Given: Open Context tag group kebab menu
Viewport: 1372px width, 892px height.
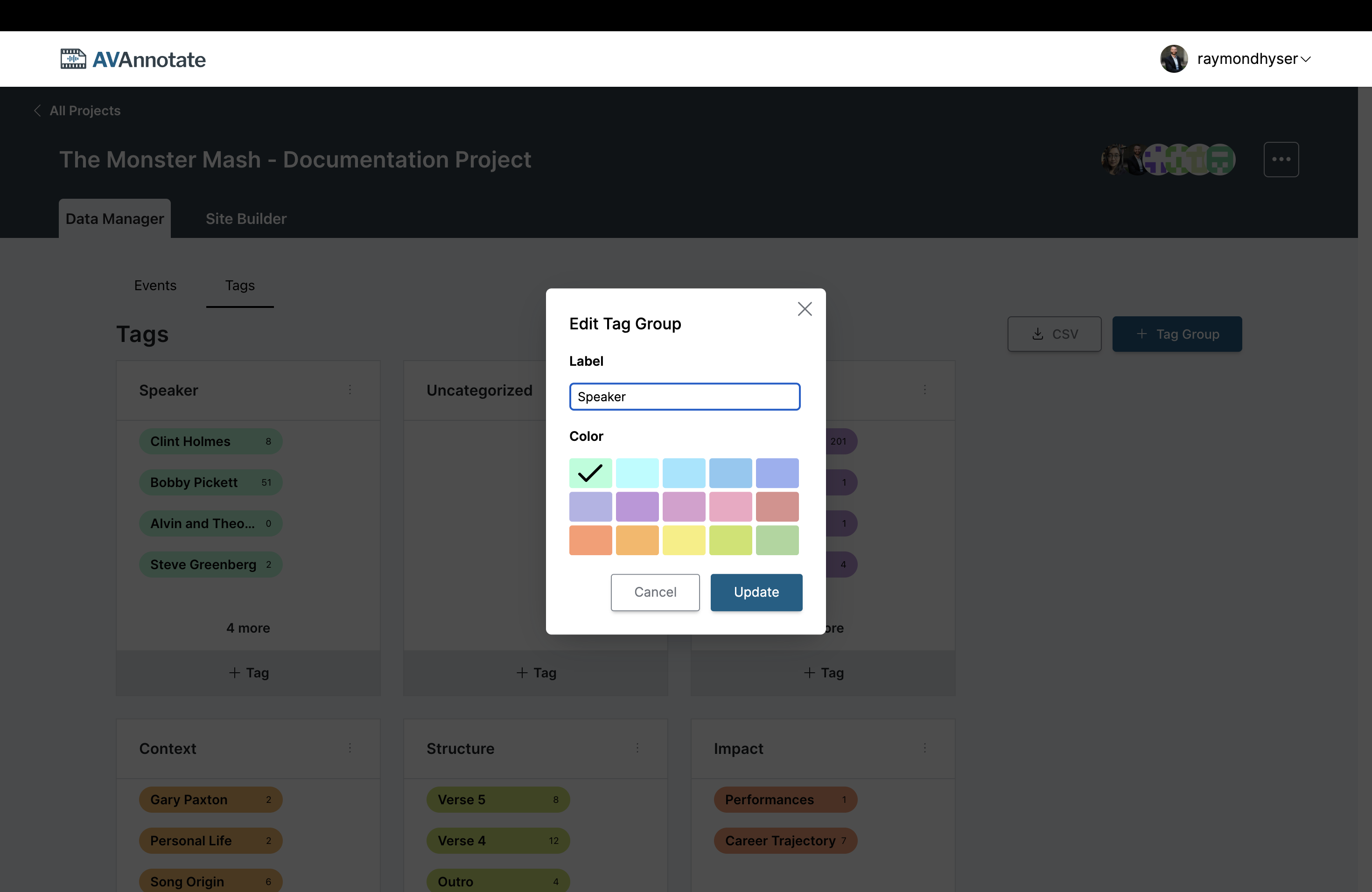Looking at the screenshot, I should click(x=350, y=748).
